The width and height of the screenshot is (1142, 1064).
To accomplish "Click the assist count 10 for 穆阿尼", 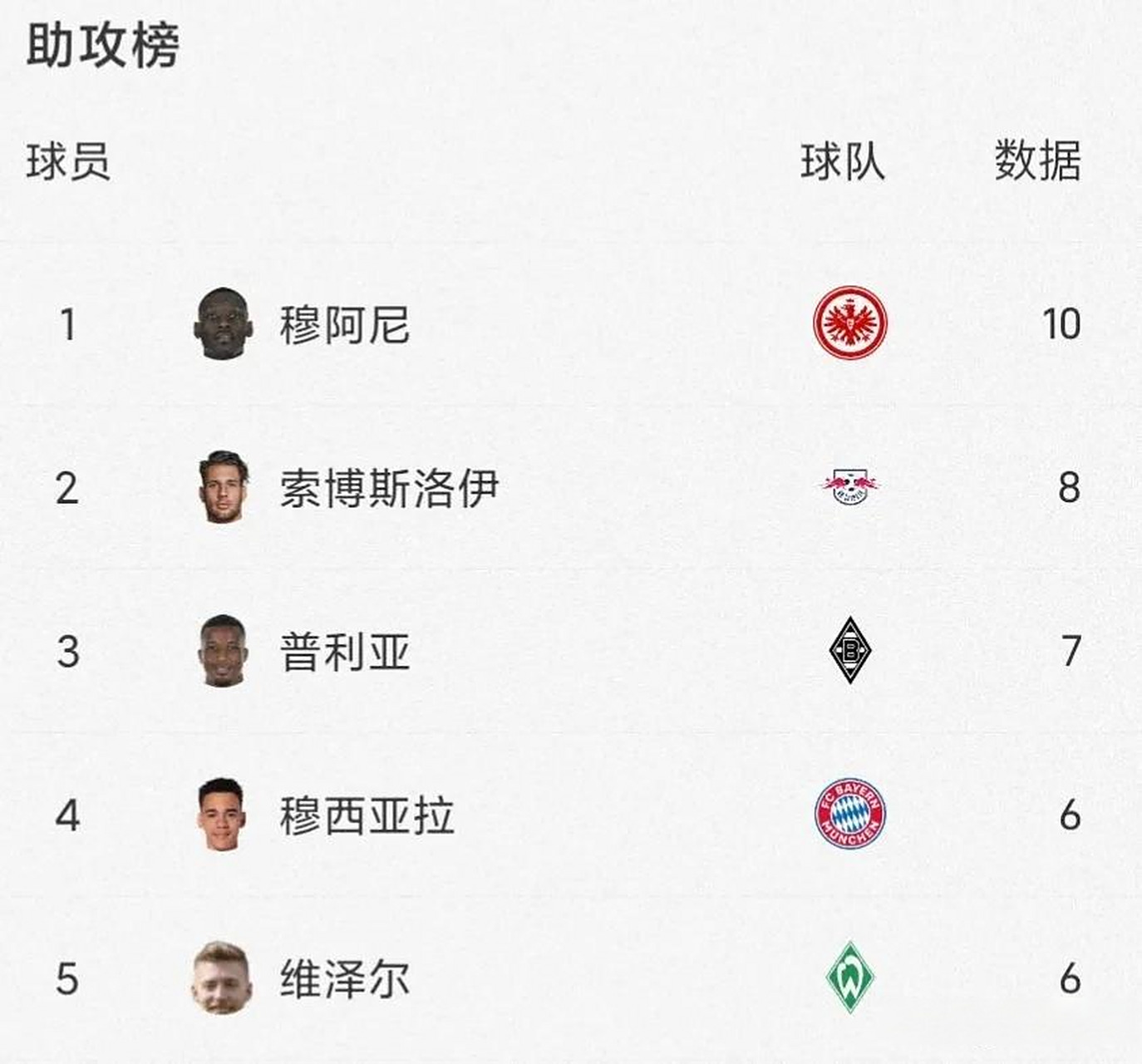I will tap(1061, 324).
